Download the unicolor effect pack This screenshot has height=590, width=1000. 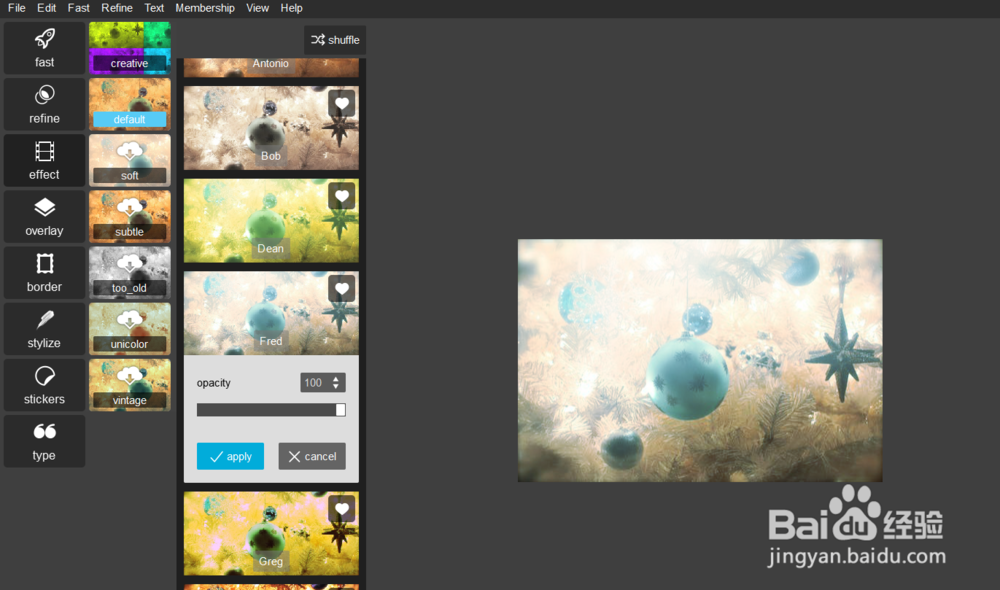click(x=129, y=328)
